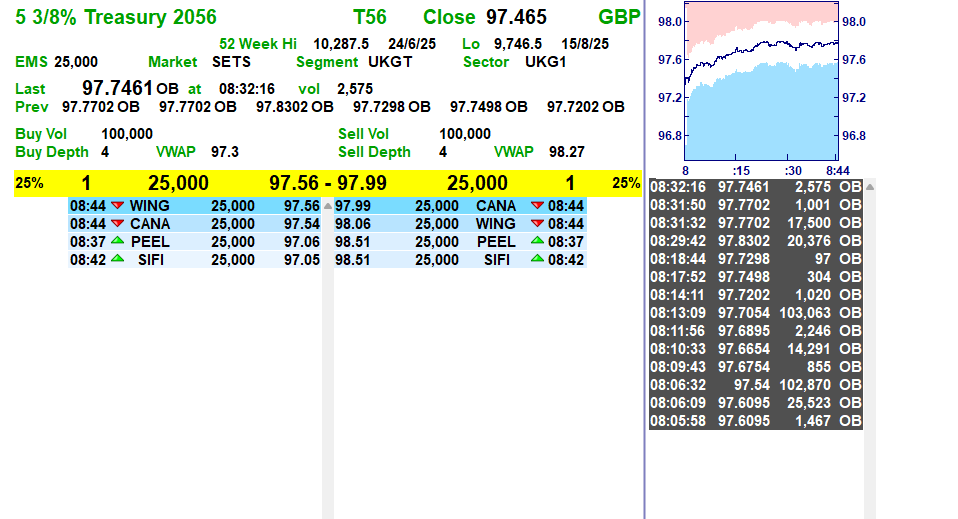Viewport: 958px width, 519px height.
Task: Click the last trade time 08:32:16
Action: pos(247,89)
